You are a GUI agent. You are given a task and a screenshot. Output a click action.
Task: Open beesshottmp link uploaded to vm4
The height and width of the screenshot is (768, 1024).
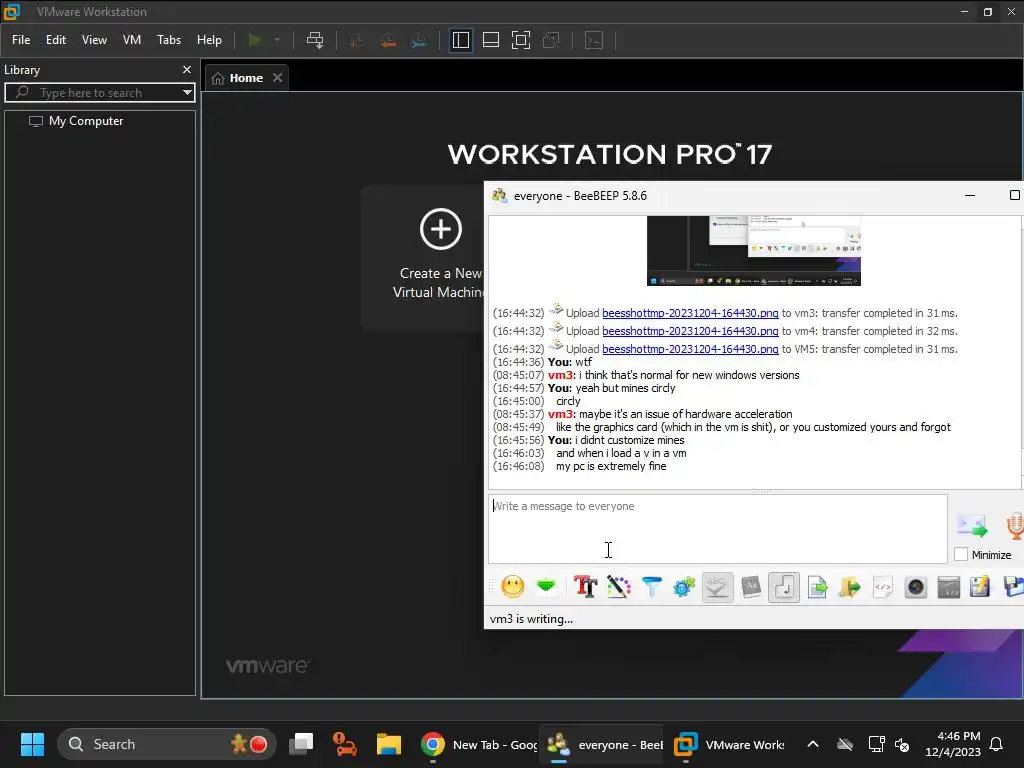point(690,331)
